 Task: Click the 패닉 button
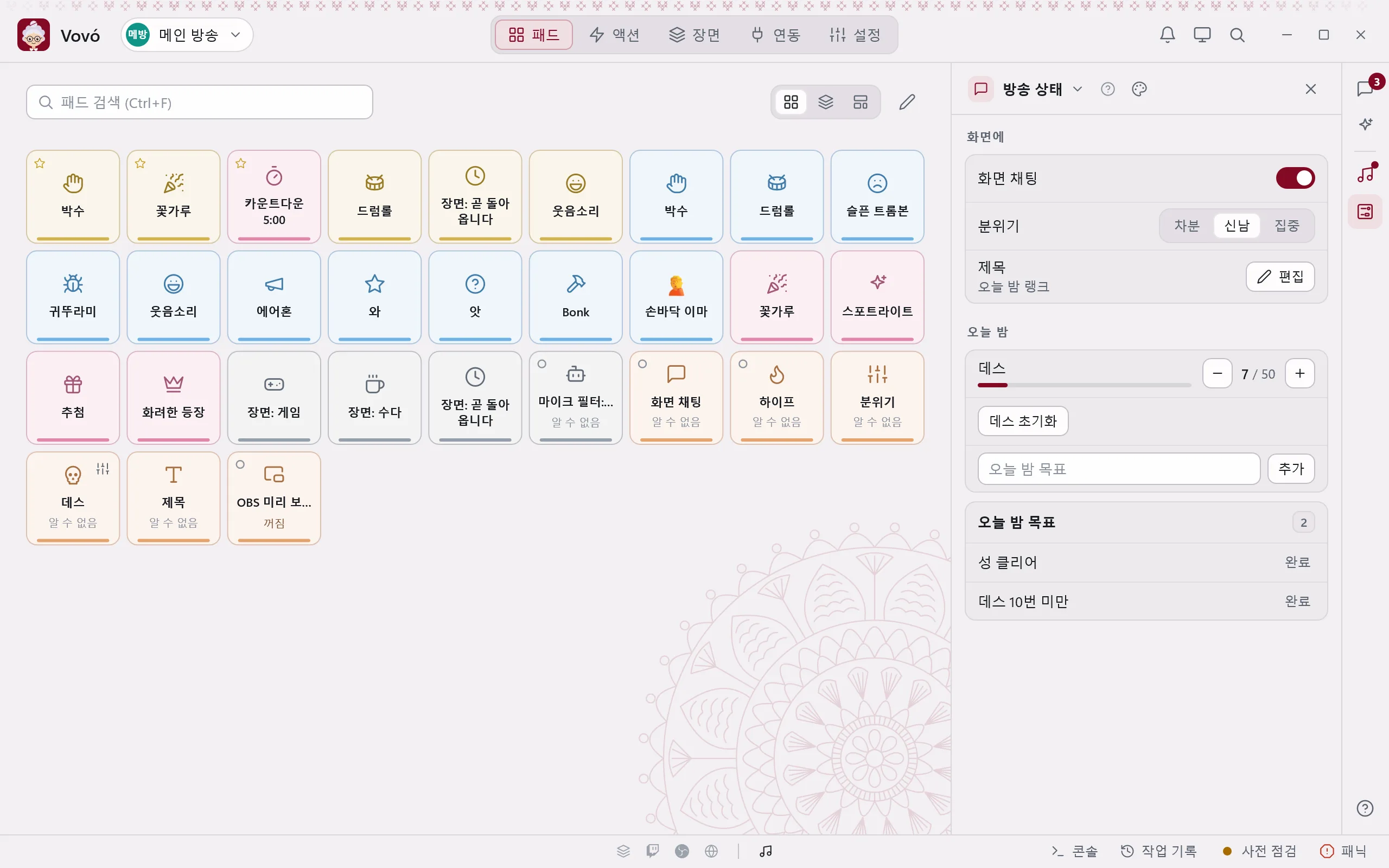(x=1343, y=851)
